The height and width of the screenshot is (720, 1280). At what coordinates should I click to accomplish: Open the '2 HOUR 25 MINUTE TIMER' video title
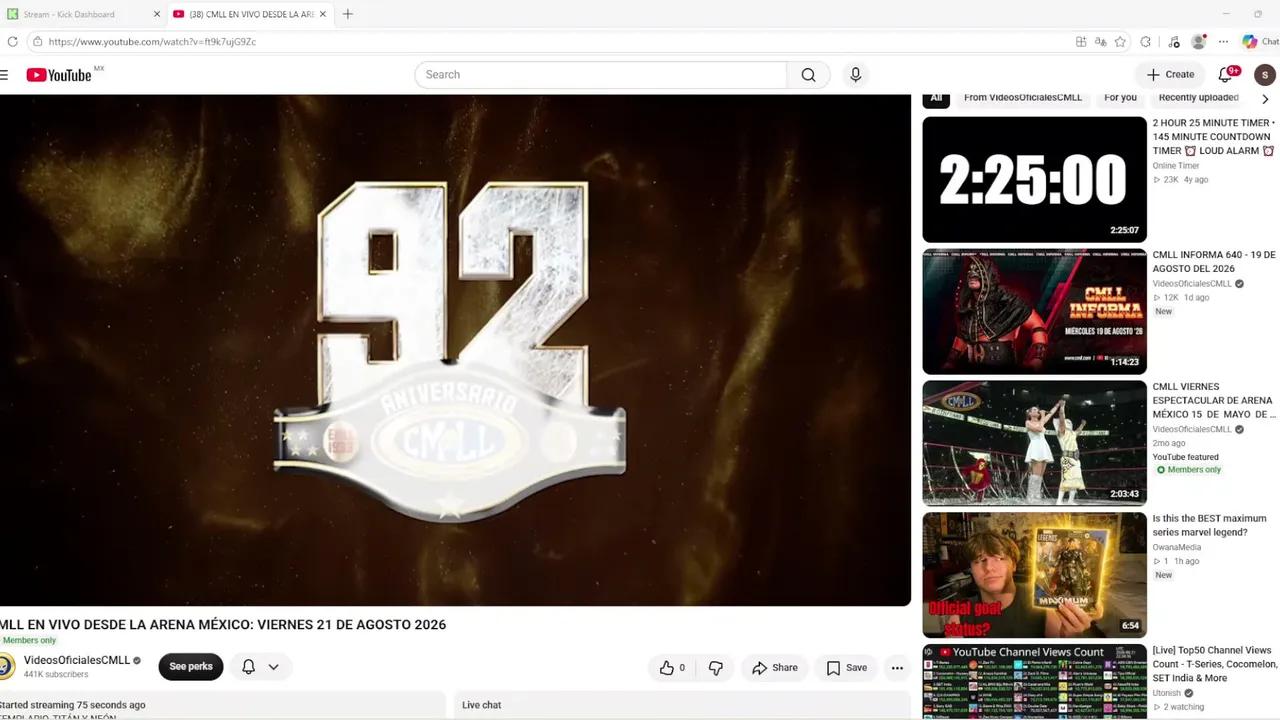coord(1214,137)
